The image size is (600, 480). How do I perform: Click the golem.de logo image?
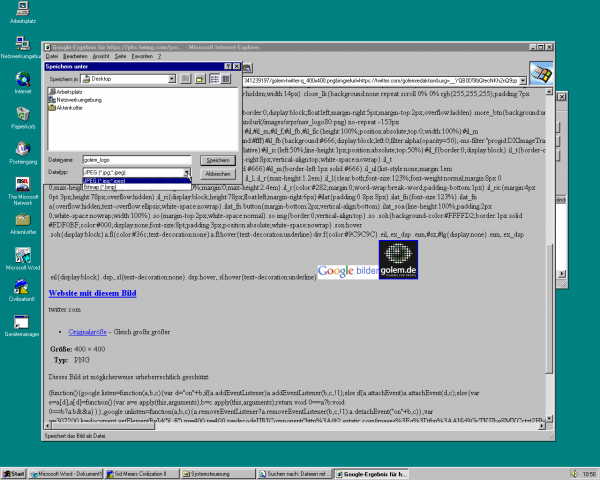[398, 260]
